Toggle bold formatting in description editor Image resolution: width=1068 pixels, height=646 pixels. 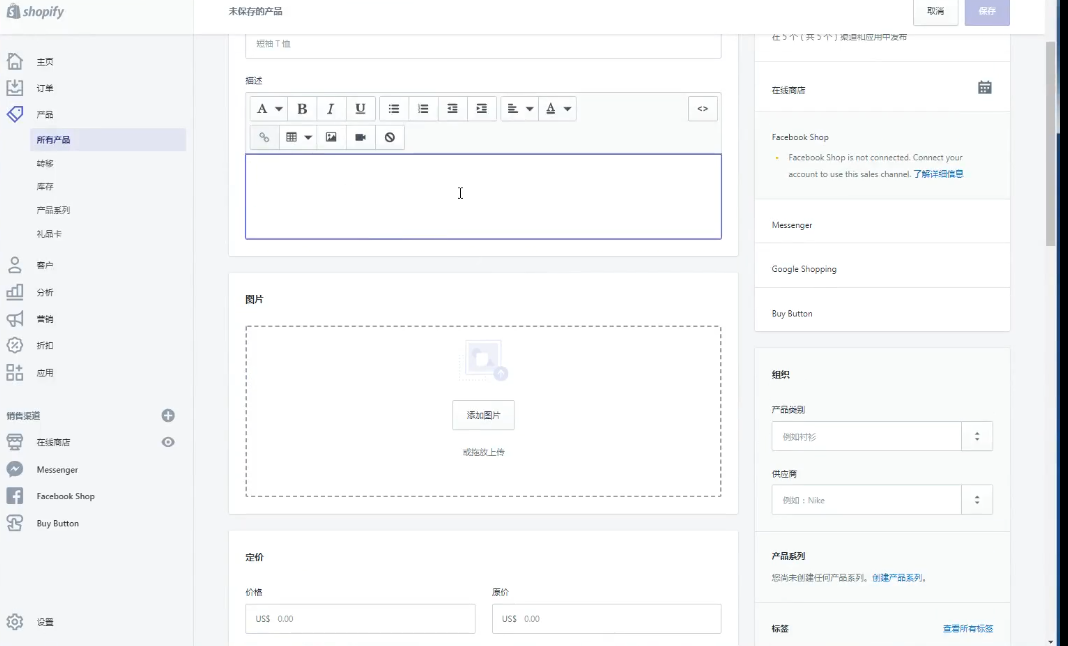click(302, 109)
